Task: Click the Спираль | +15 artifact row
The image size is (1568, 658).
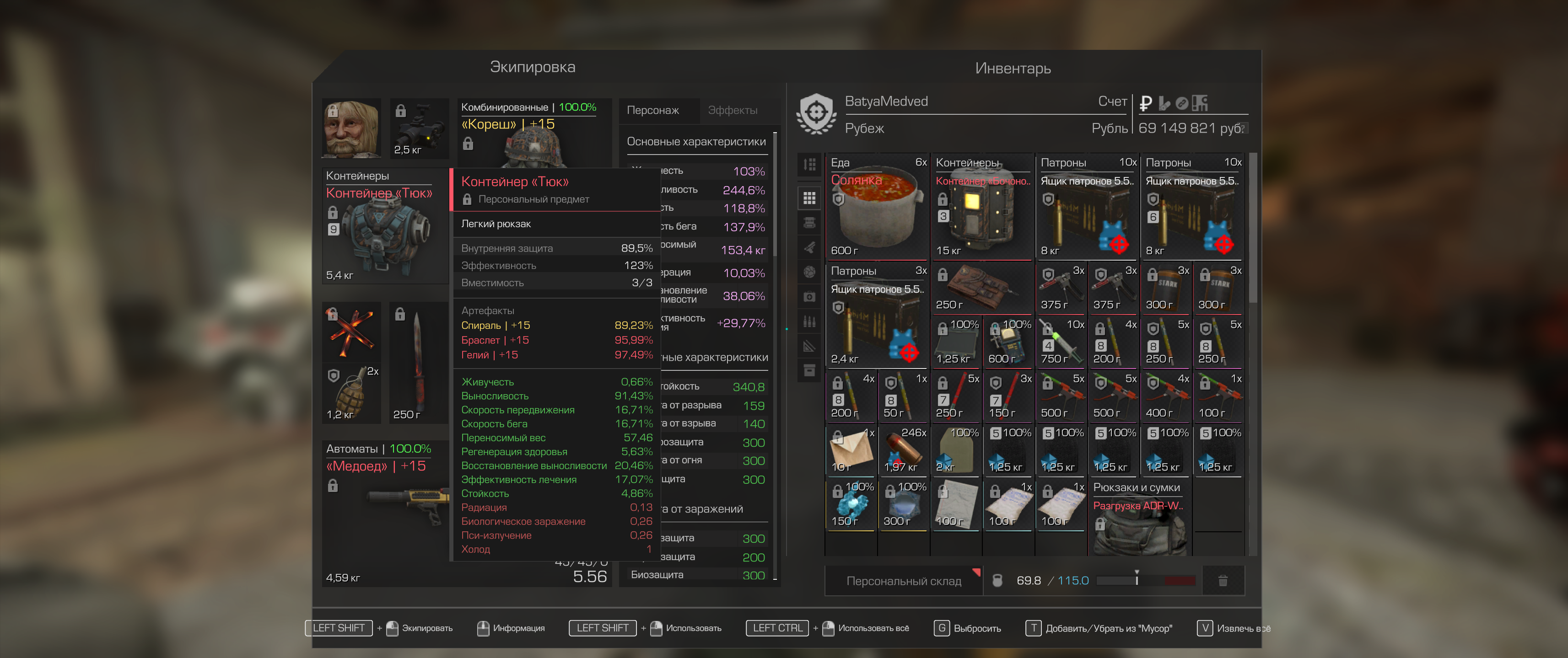Action: [556, 326]
